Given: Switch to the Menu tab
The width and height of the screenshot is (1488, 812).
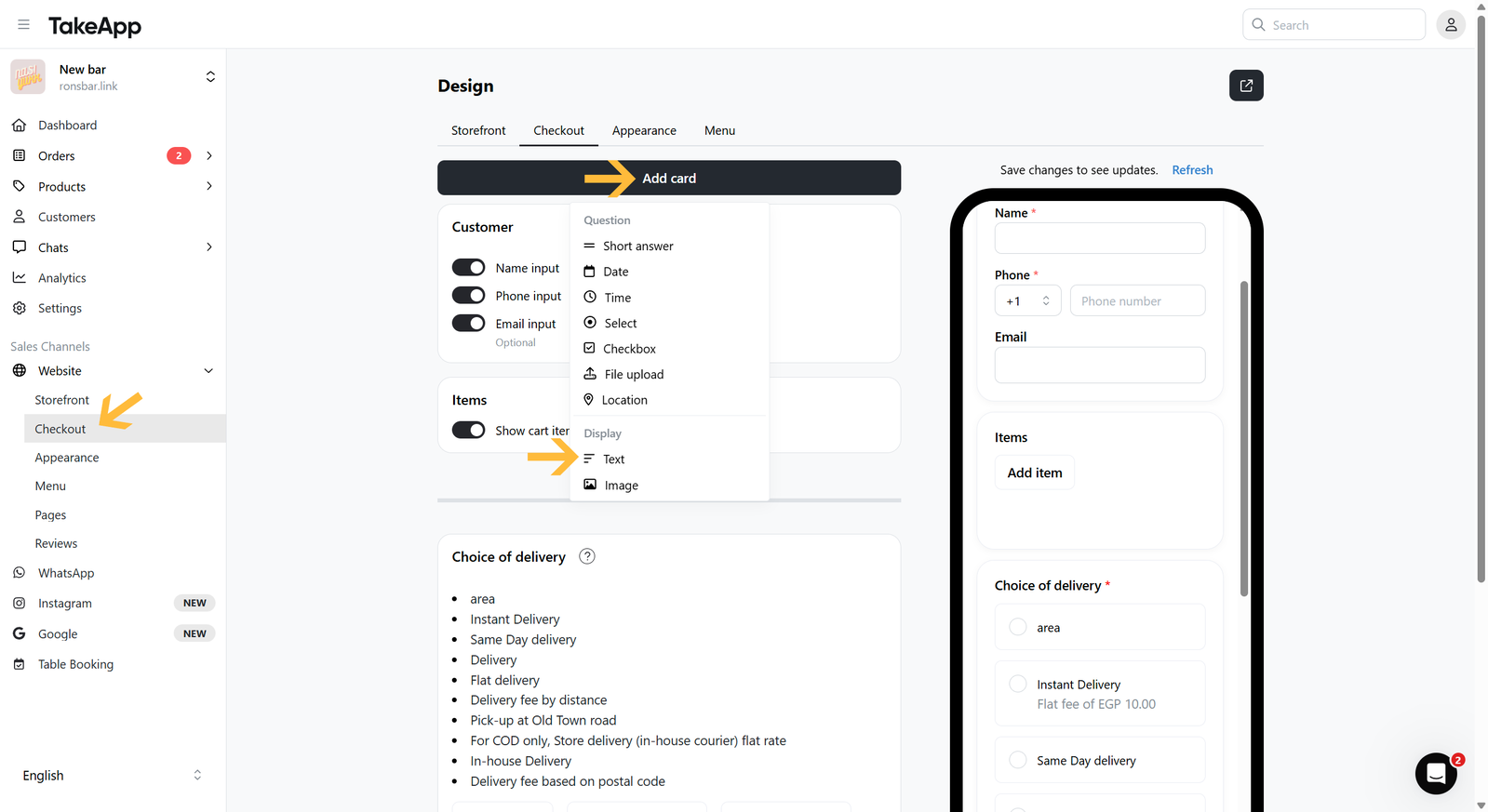Looking at the screenshot, I should 719,130.
